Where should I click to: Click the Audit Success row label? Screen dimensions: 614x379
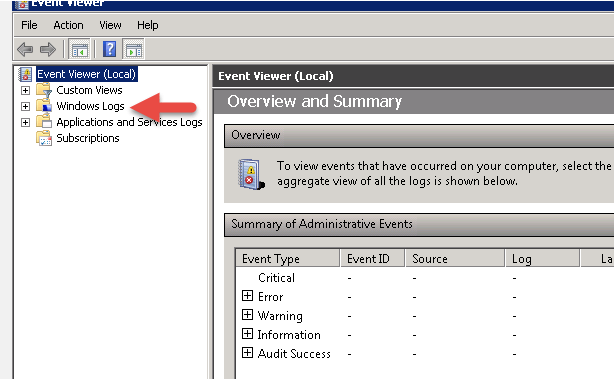click(294, 354)
